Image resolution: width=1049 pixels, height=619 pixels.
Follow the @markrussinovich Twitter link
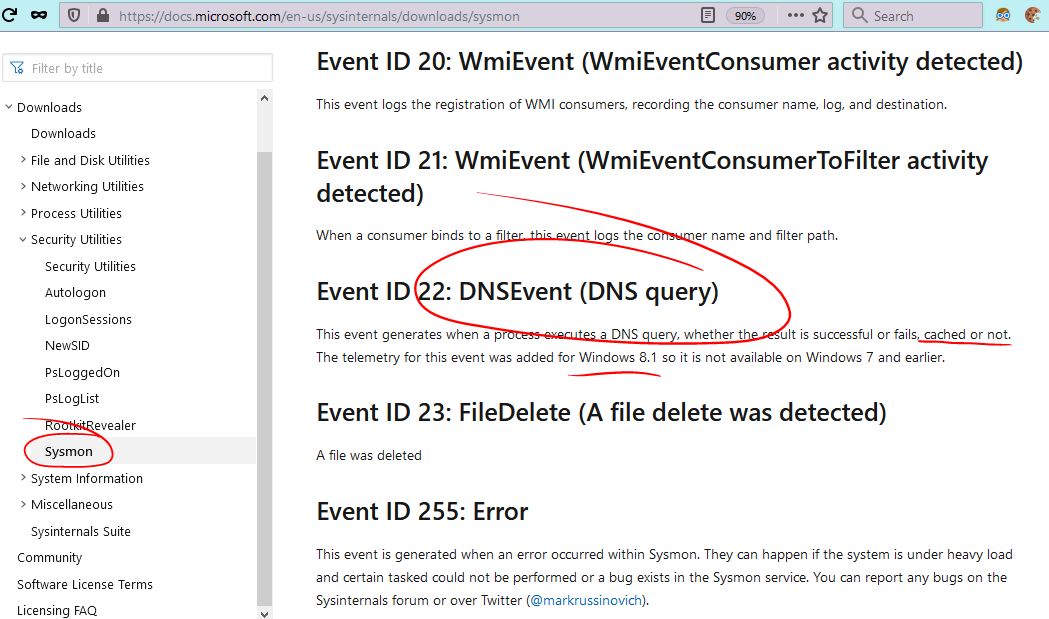586,600
